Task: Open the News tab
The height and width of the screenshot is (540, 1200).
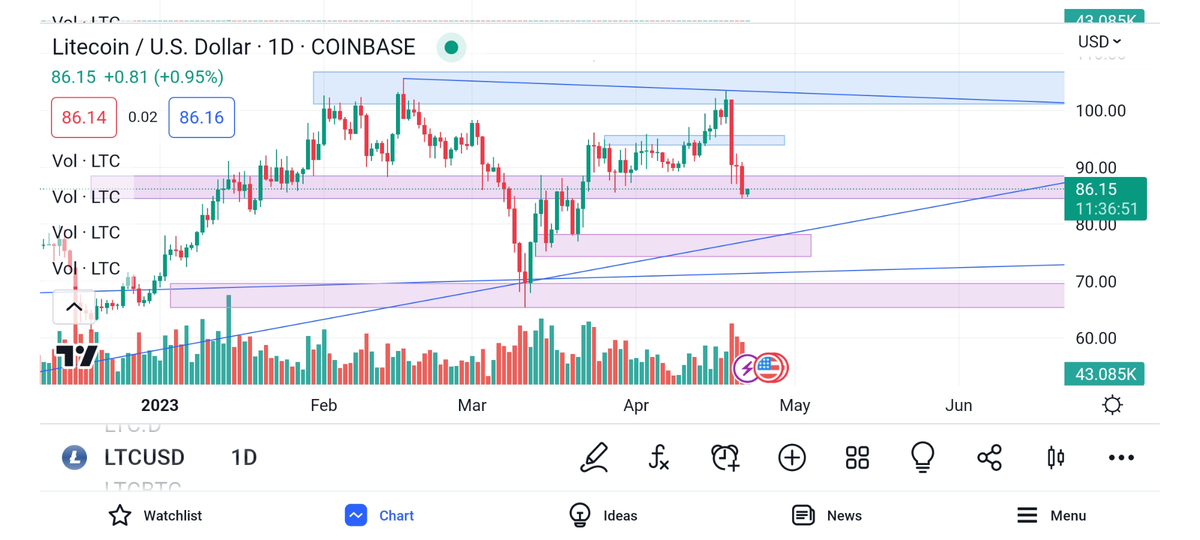Action: click(x=827, y=516)
